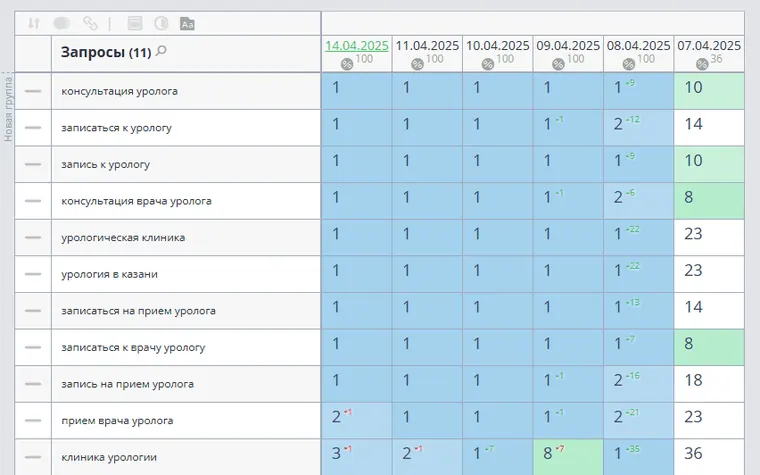760x475 pixels.
Task: Click position 2 for прием врача уролога on 14.04.2025
Action: tap(336, 417)
